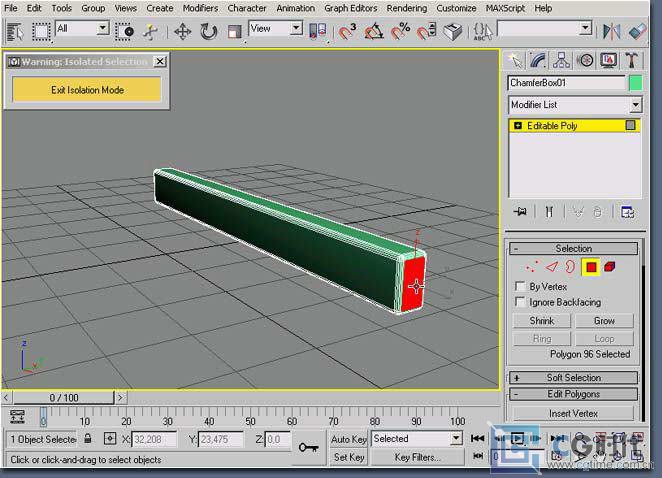Switch to the Utilities hammer panel
Screen dimensions: 662x478
632,60
